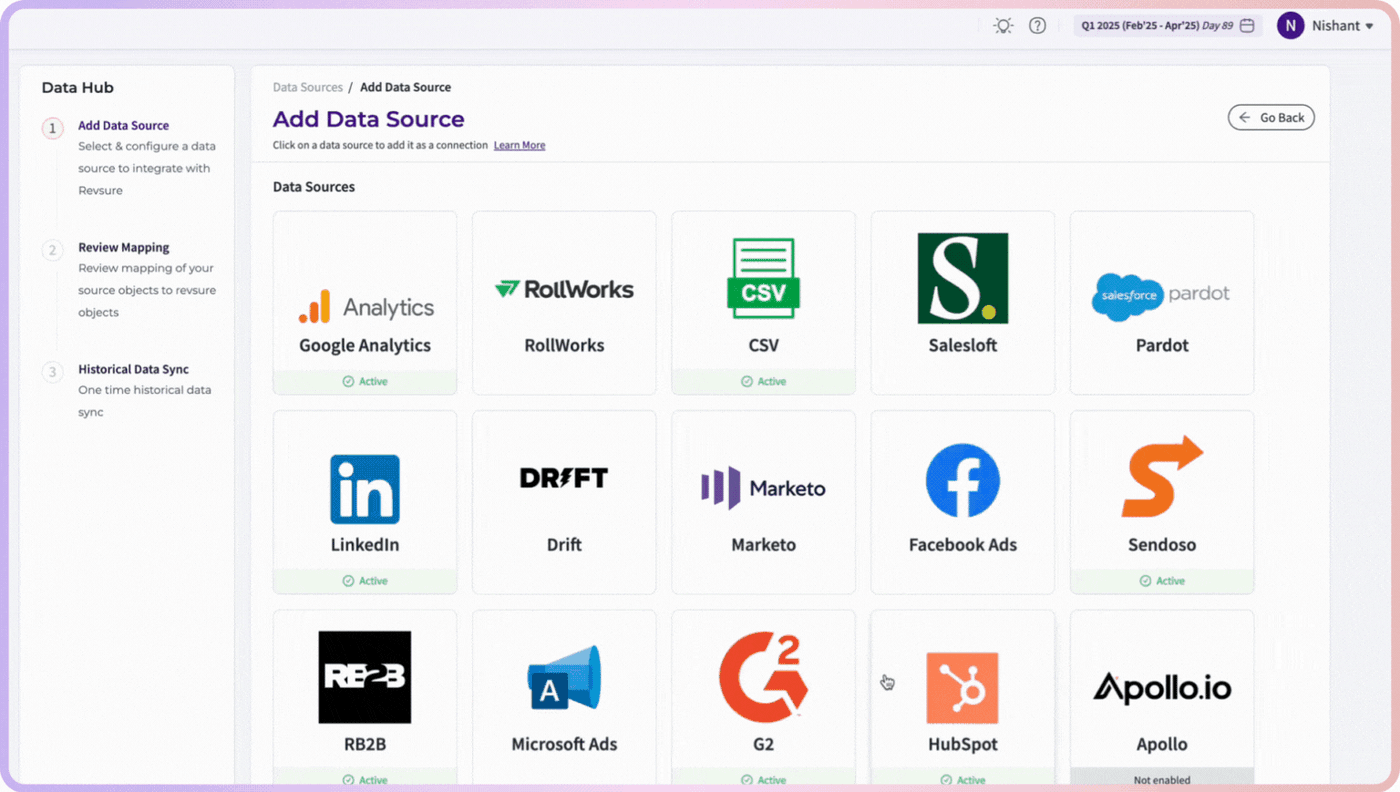Go to Data Sources breadcrumb
The width and height of the screenshot is (1400, 792).
pyautogui.click(x=308, y=88)
